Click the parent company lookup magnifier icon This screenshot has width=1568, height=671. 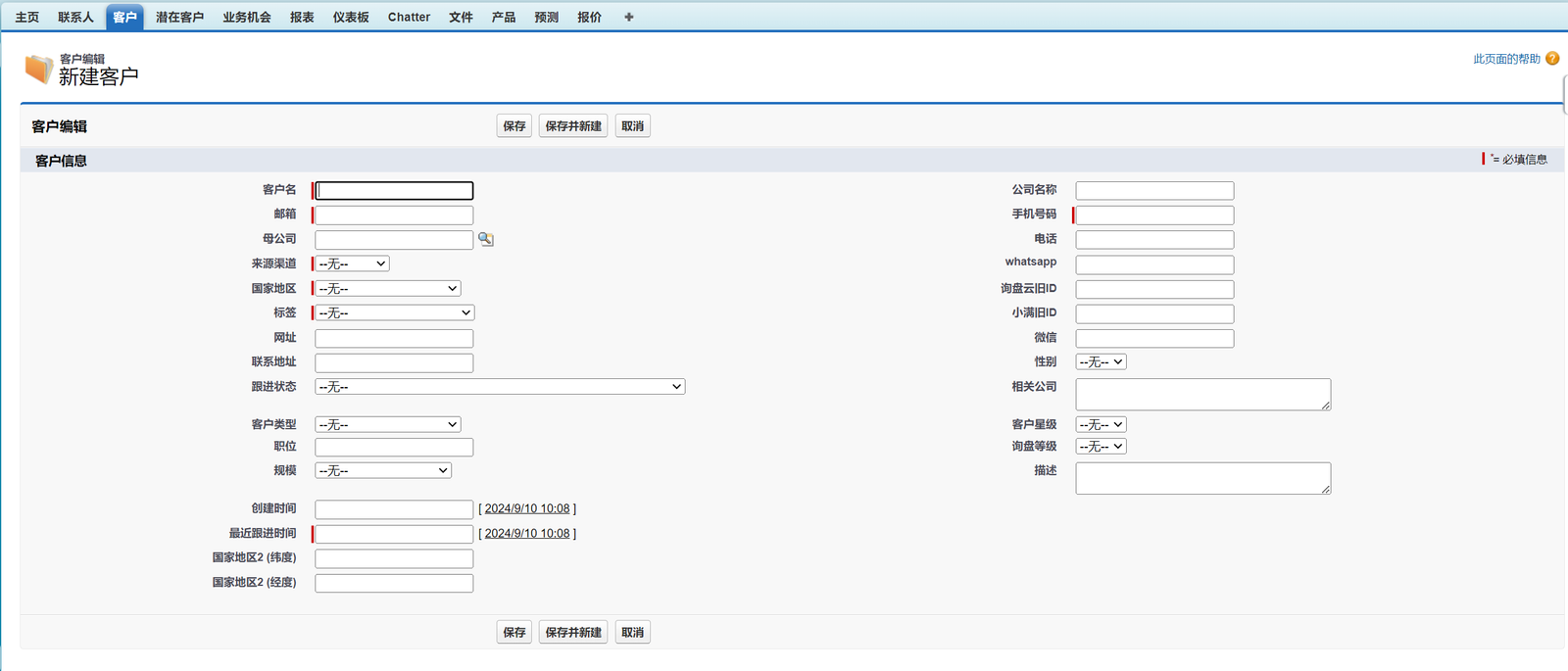485,239
